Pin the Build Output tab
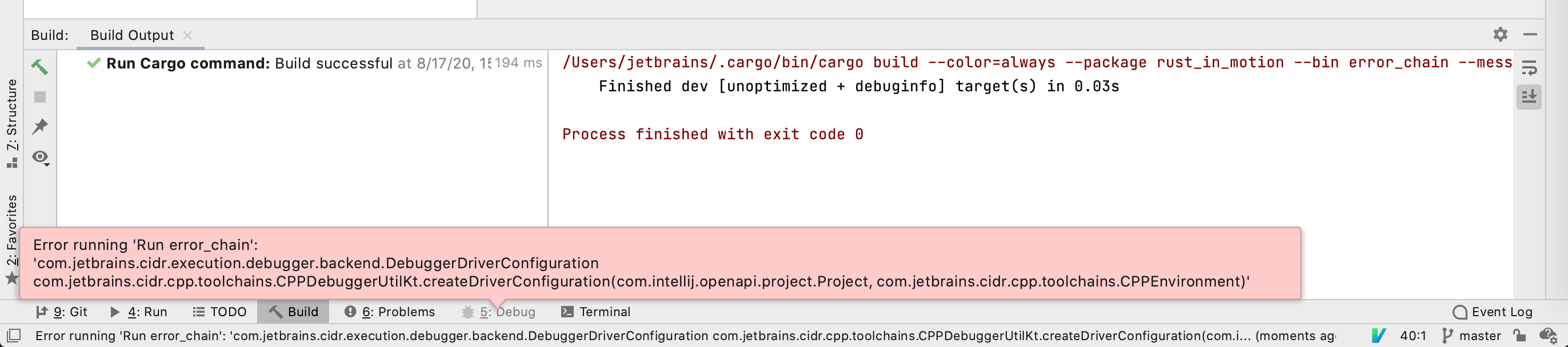 tap(41, 126)
